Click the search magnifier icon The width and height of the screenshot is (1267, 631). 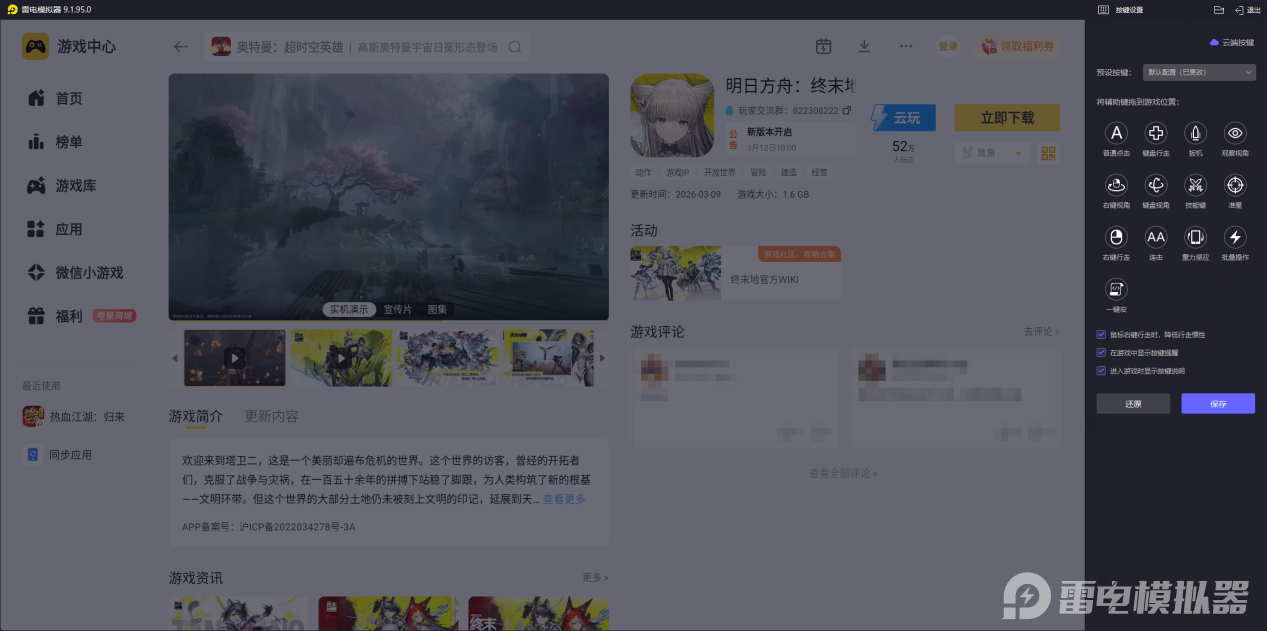pyautogui.click(x=515, y=47)
